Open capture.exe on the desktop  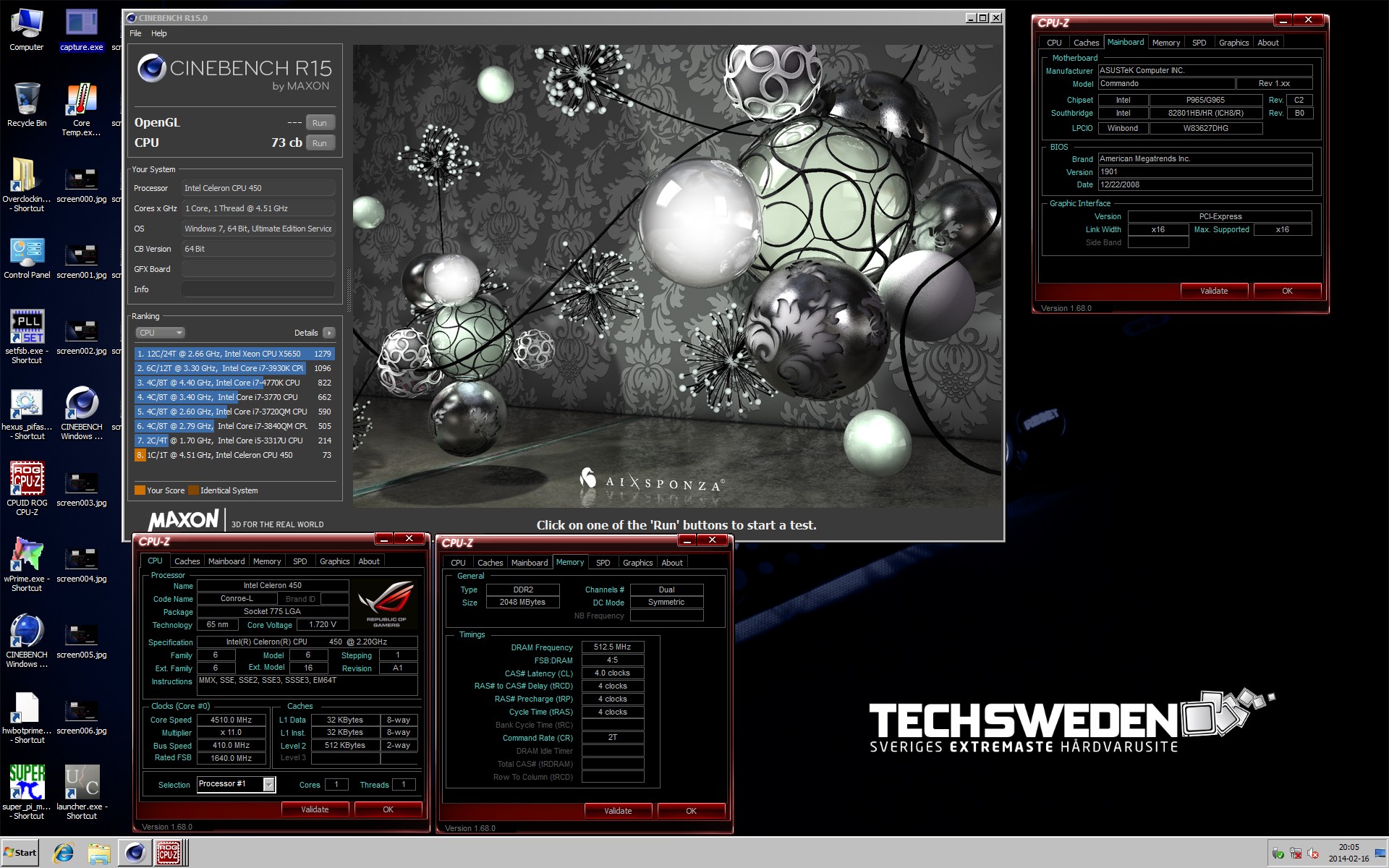(x=82, y=30)
